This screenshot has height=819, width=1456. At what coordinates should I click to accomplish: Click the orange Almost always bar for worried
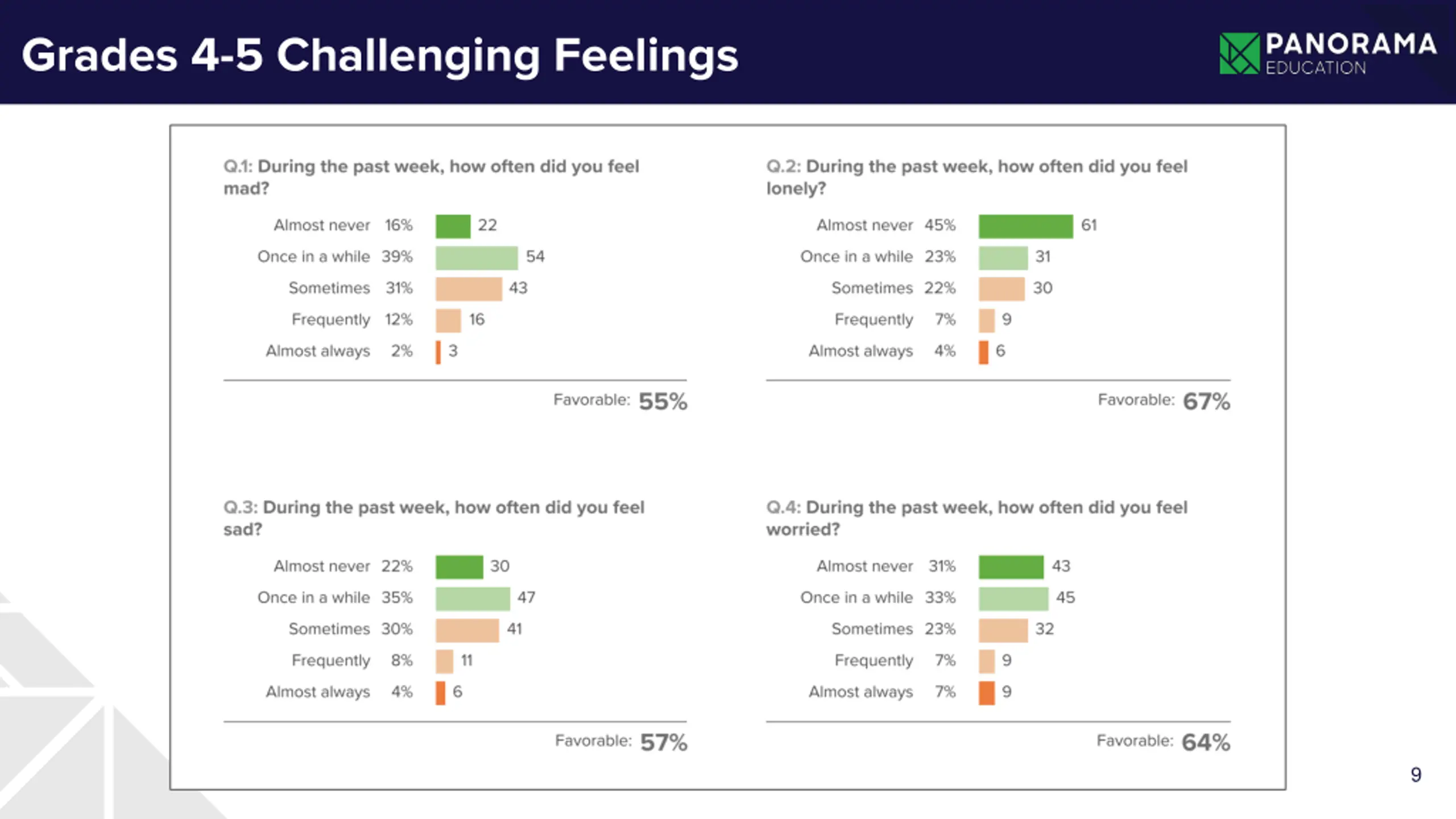click(x=986, y=692)
